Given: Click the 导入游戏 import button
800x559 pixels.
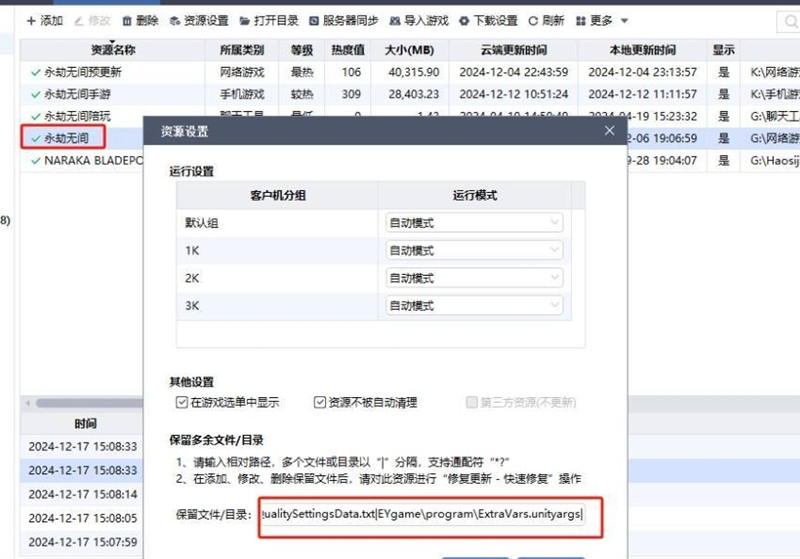Looking at the screenshot, I should [420, 21].
